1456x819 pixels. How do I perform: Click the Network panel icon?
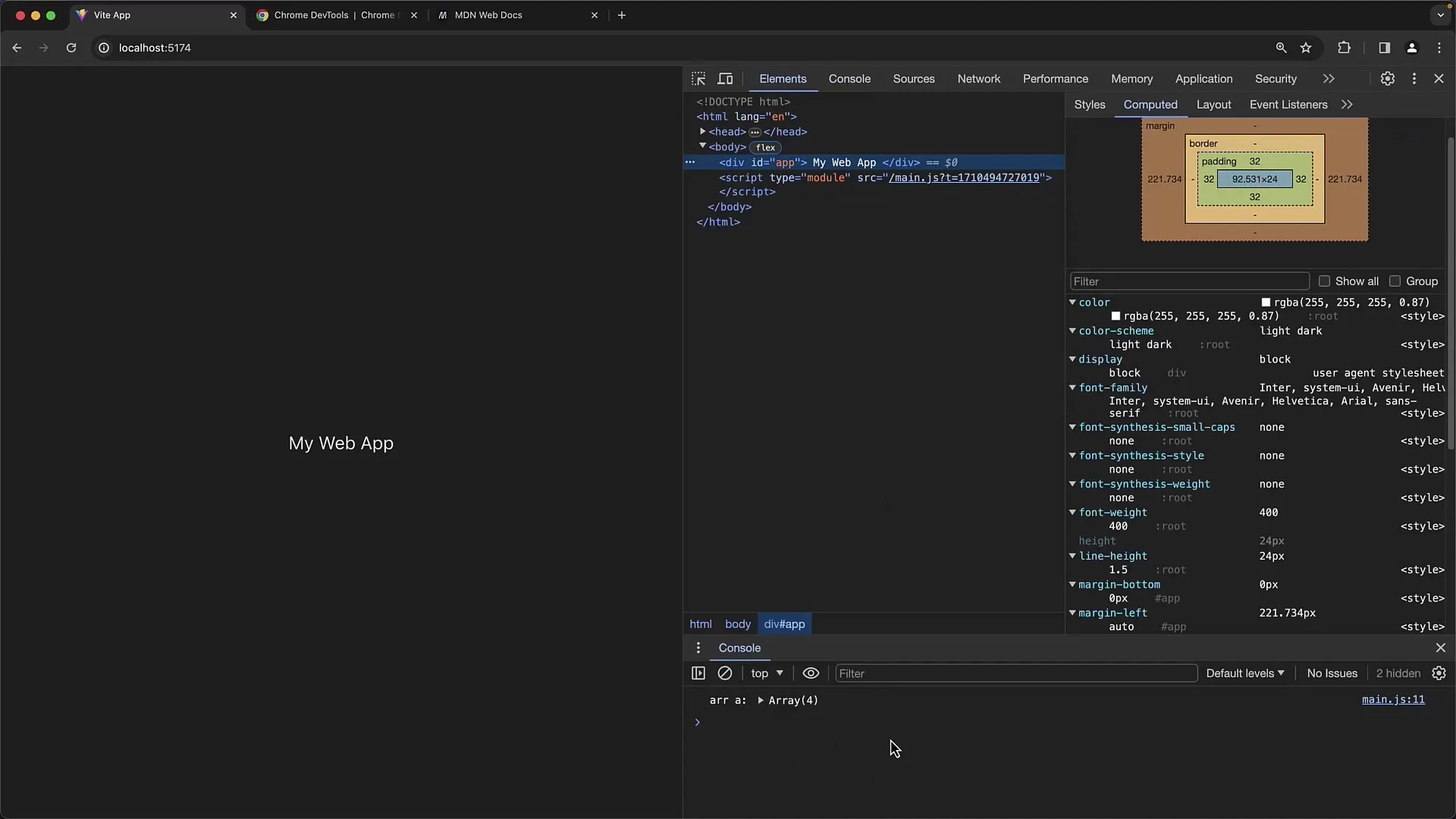click(x=979, y=78)
